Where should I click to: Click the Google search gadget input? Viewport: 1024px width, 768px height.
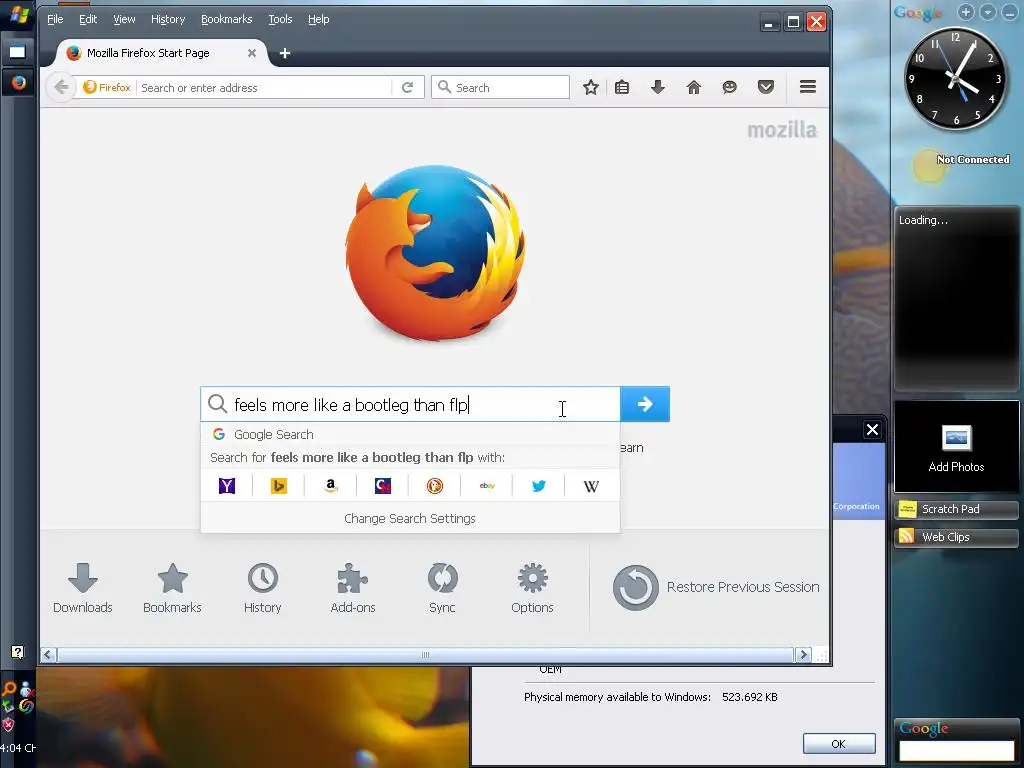coord(956,750)
